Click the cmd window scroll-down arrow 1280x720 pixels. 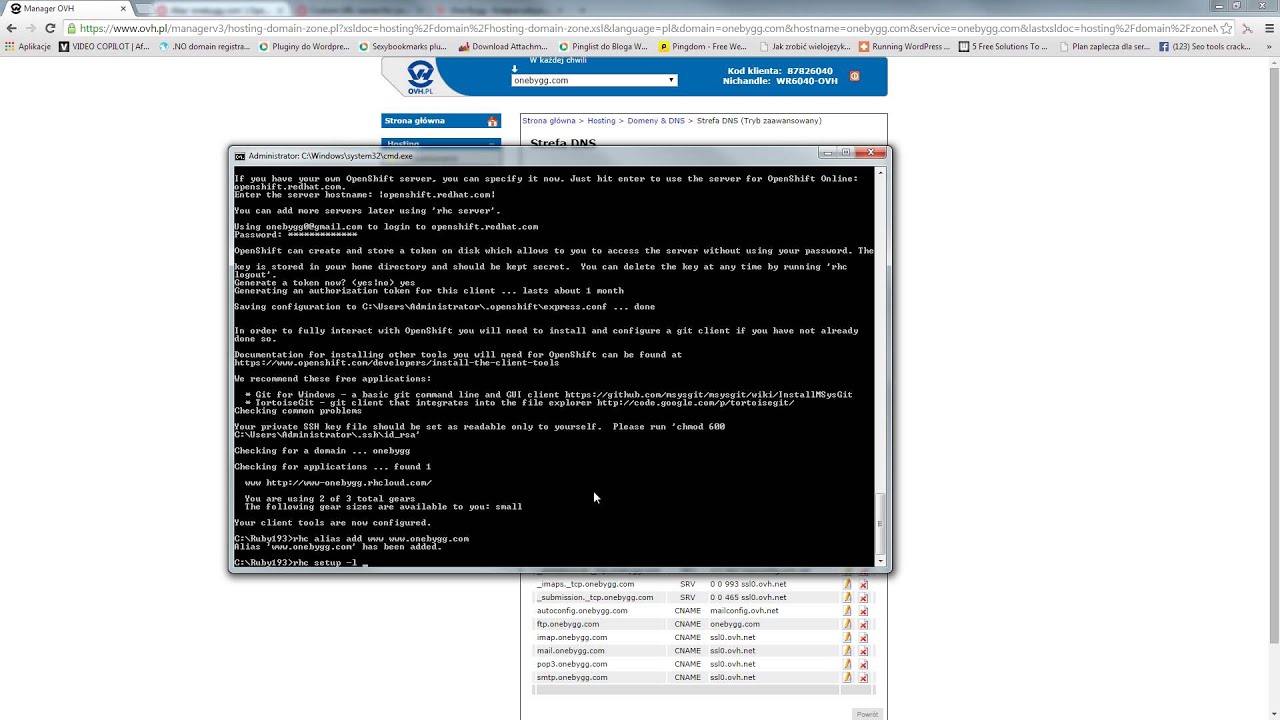pos(880,561)
